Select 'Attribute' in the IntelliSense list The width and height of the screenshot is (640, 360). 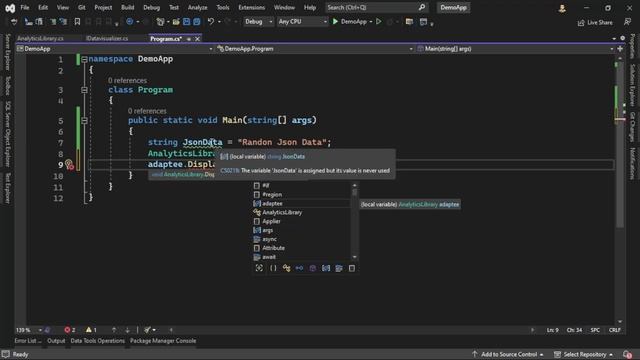[x=302, y=248]
